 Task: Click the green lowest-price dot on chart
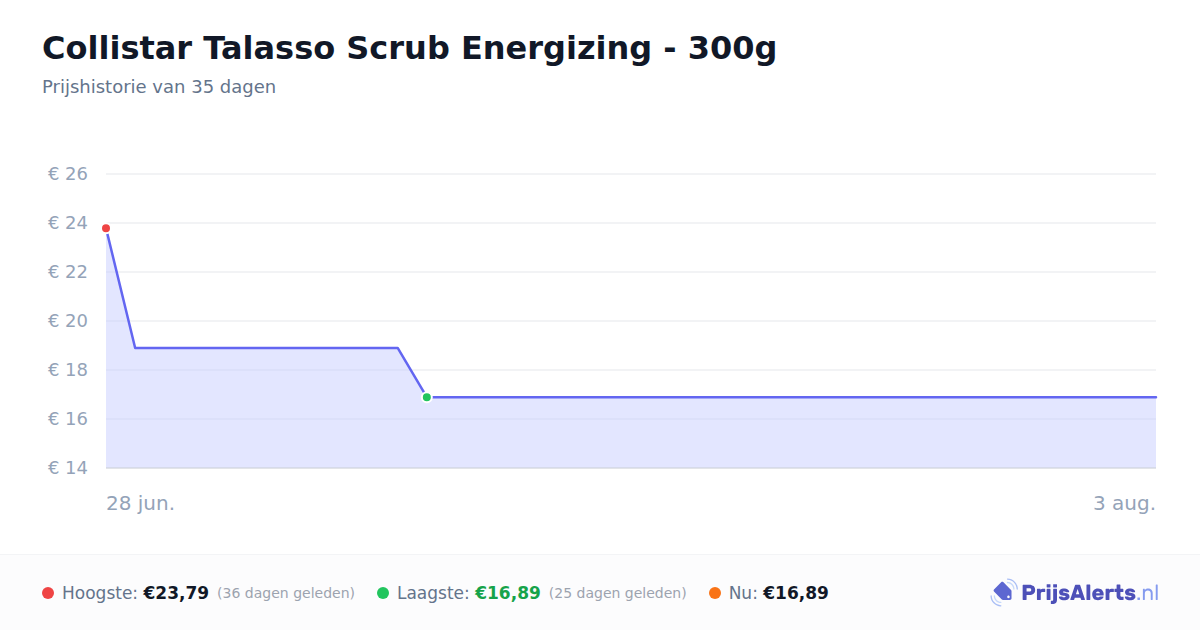(x=427, y=397)
